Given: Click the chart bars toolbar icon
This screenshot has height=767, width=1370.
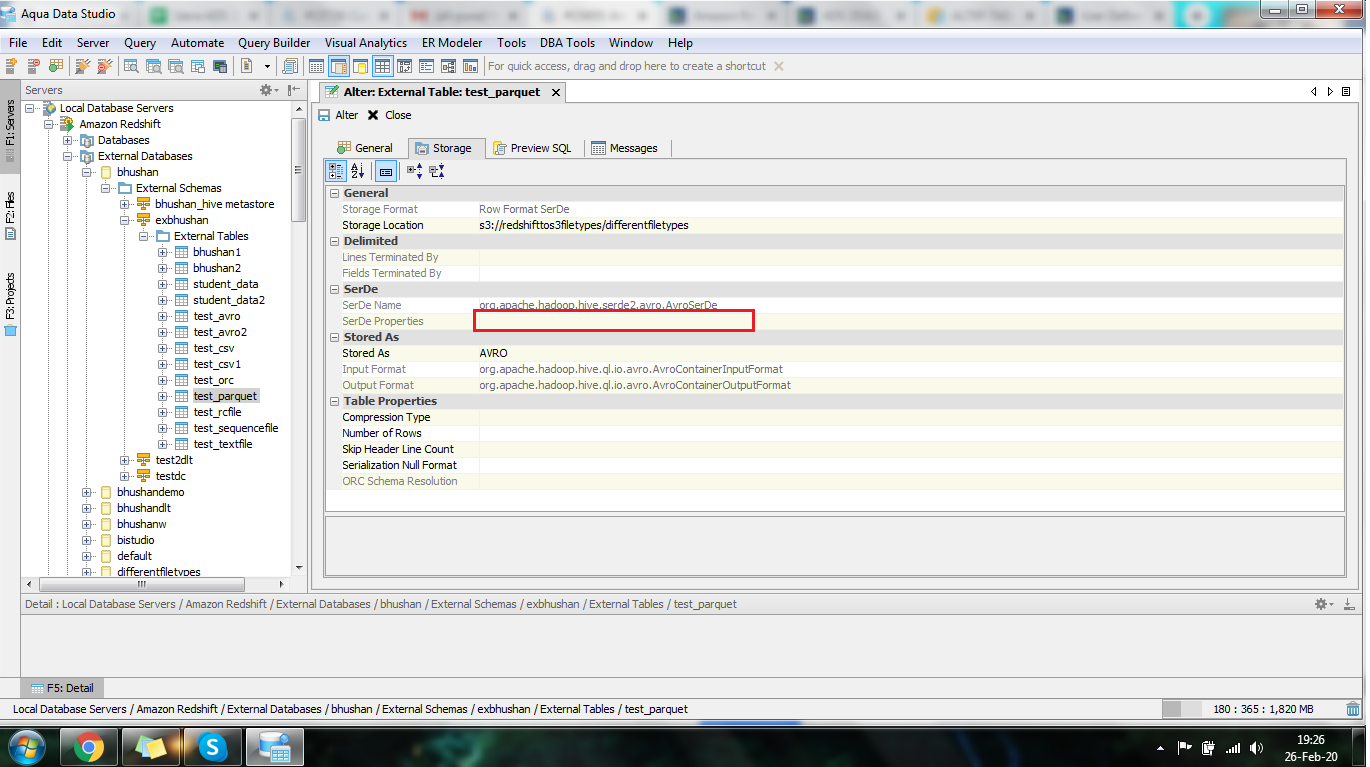Looking at the screenshot, I should [471, 66].
